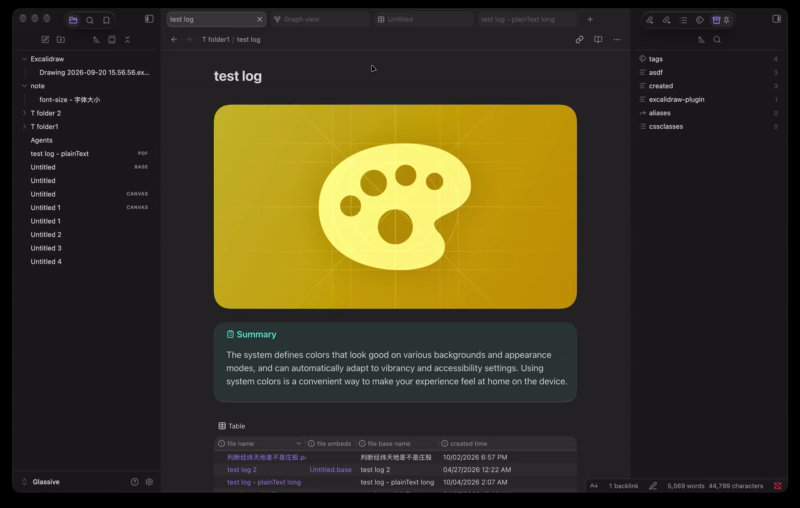Select the aliases property row
The height and width of the screenshot is (508, 800).
[709, 113]
